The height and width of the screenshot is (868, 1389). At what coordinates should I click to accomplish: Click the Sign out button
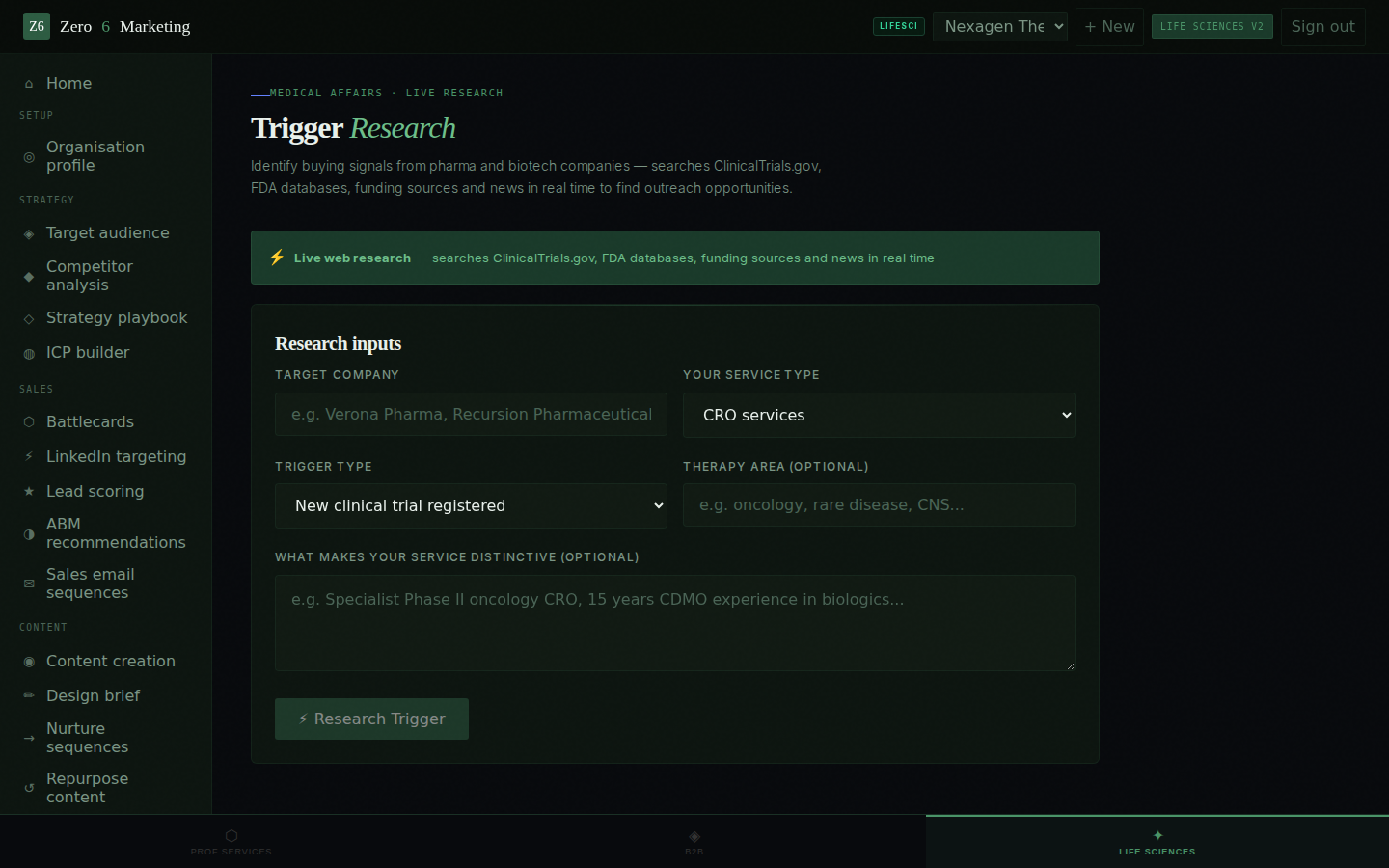click(x=1323, y=26)
